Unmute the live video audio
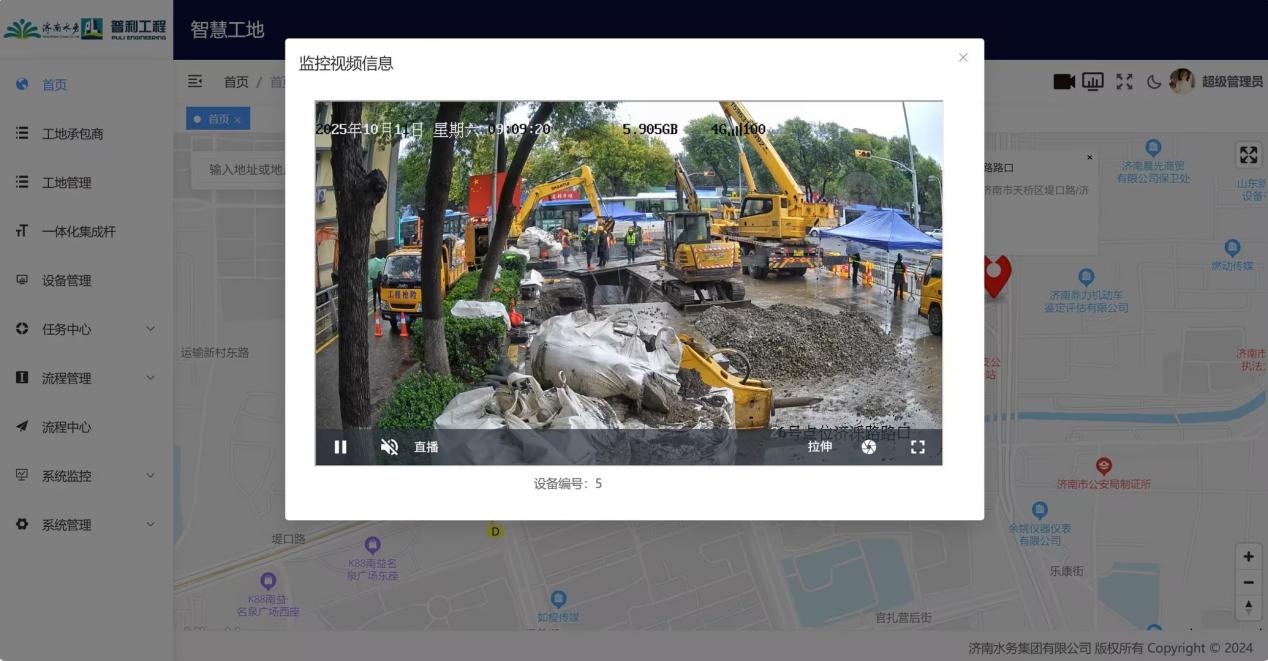 389,446
